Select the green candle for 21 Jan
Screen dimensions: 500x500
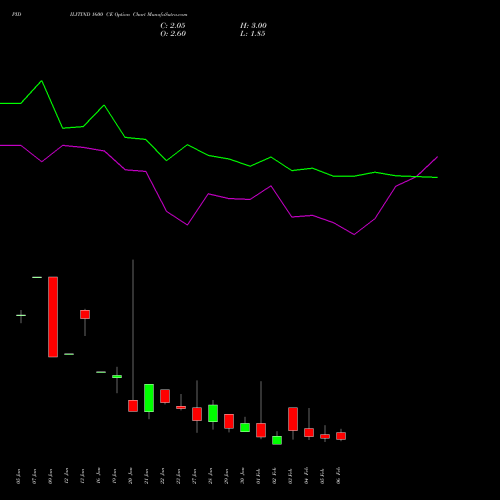[149, 398]
